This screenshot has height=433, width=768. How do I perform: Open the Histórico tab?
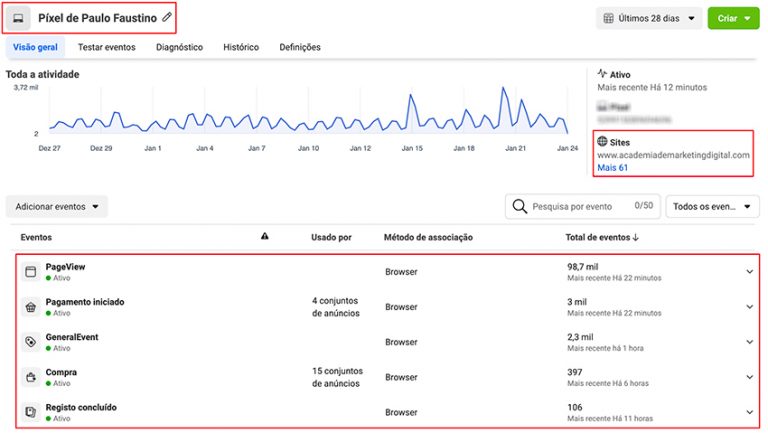tap(241, 48)
